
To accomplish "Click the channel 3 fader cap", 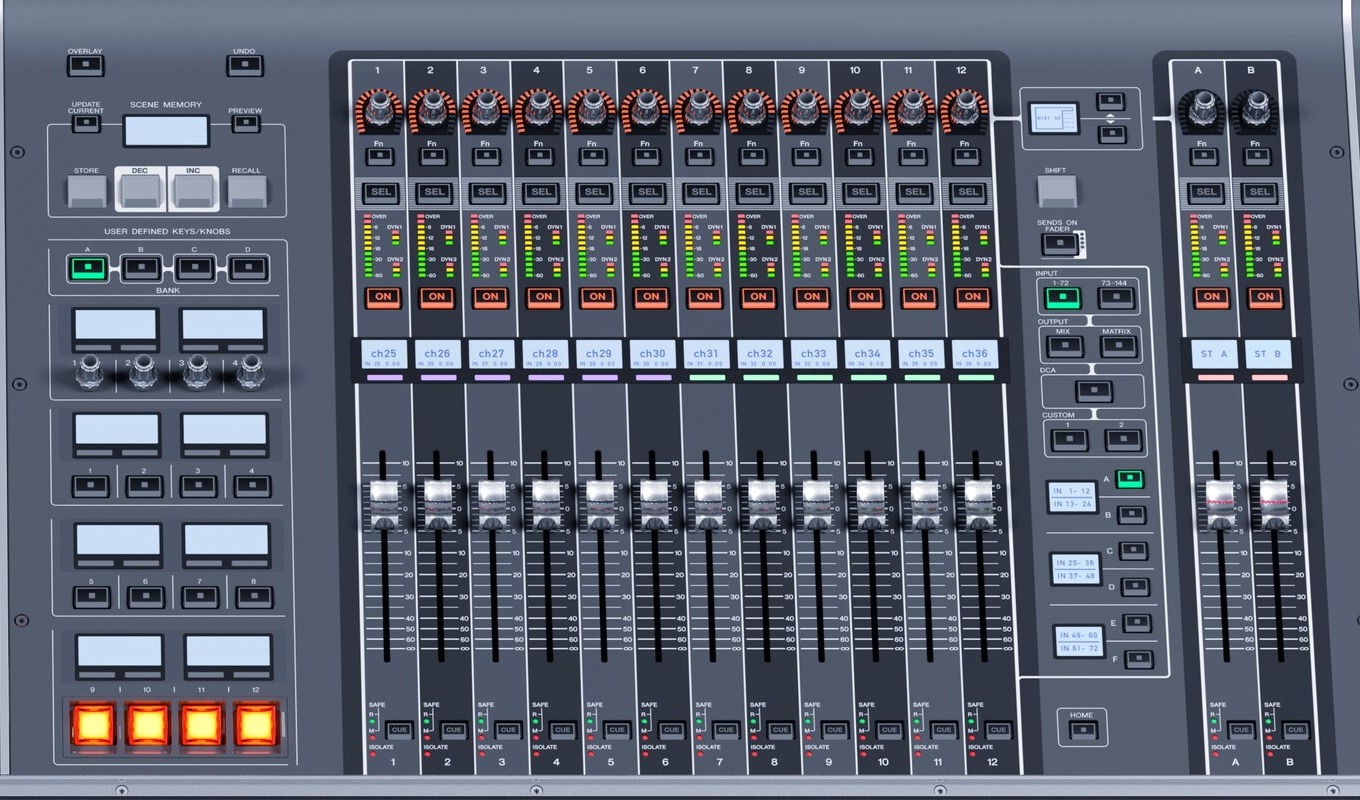I will [x=491, y=503].
